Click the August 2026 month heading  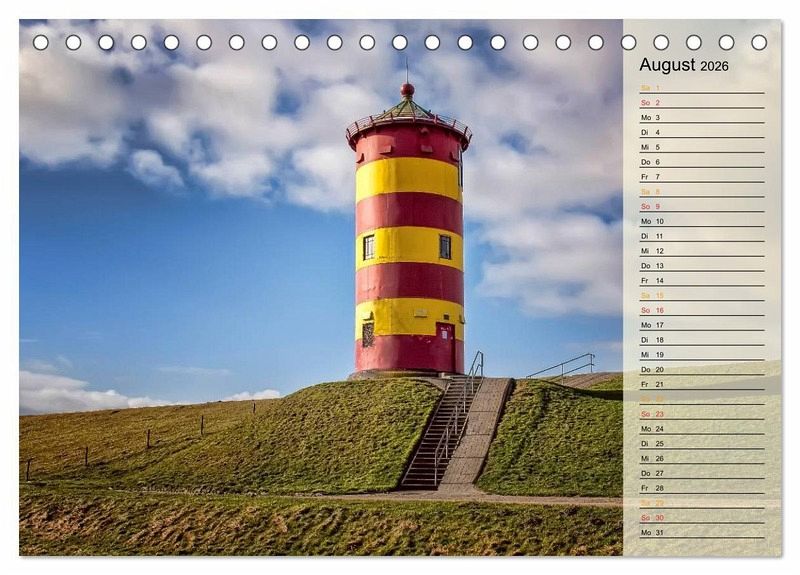coord(684,65)
